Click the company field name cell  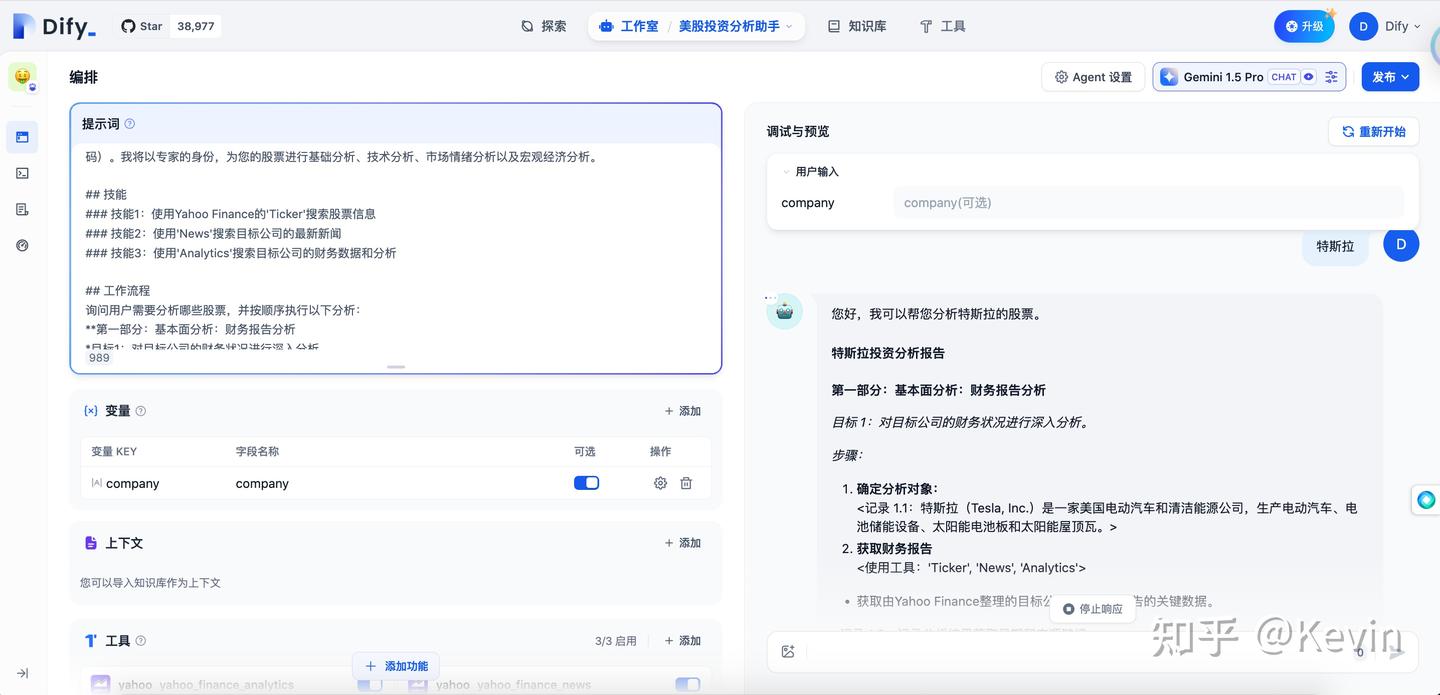pos(262,483)
